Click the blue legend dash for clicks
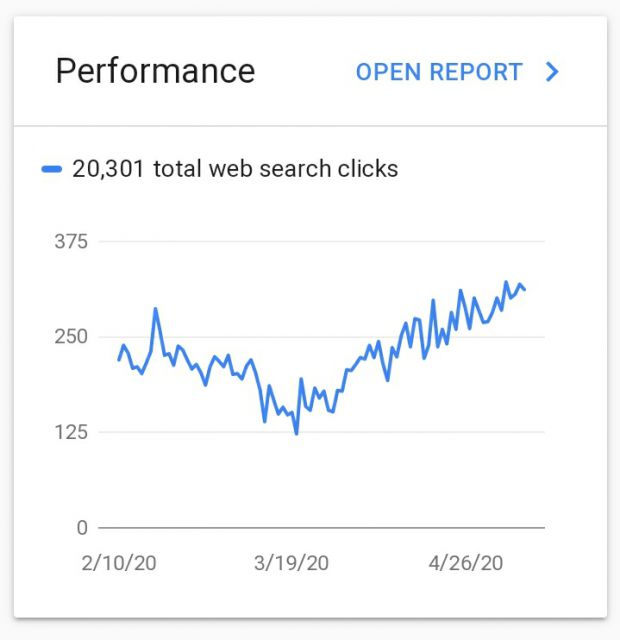Viewport: 620px width, 640px height. point(52,169)
